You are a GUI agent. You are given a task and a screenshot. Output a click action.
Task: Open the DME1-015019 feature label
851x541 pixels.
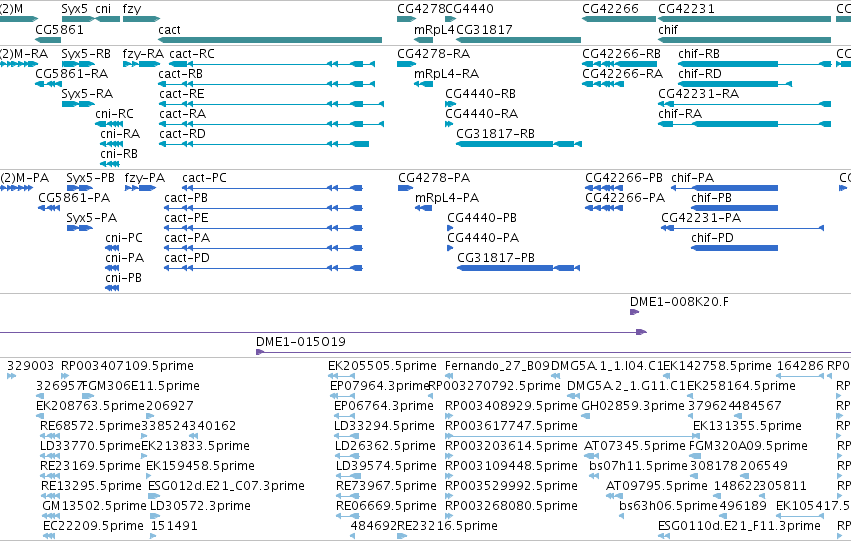pos(301,342)
